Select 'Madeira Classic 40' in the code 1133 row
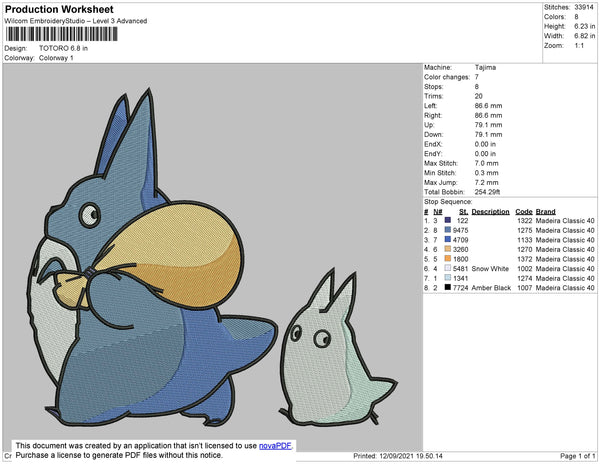 tap(565, 239)
